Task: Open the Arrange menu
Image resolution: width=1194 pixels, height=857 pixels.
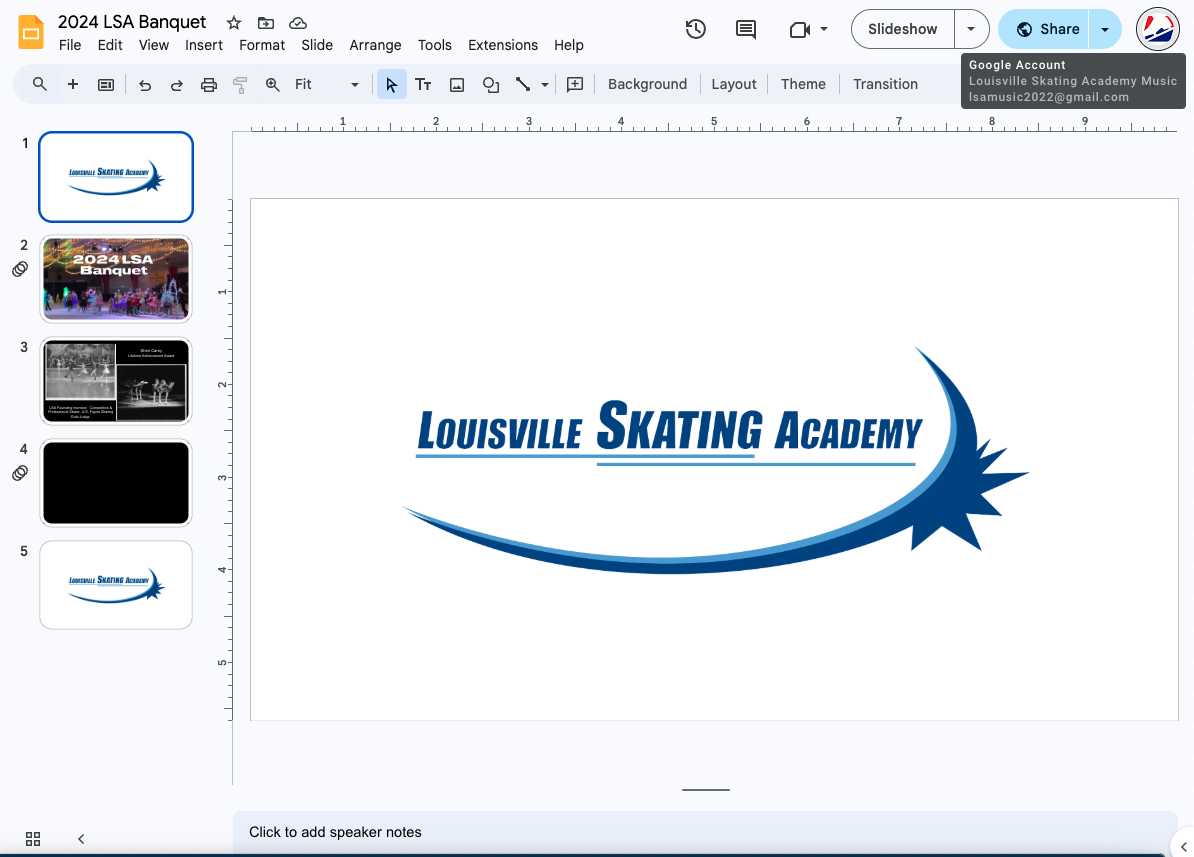Action: click(375, 45)
